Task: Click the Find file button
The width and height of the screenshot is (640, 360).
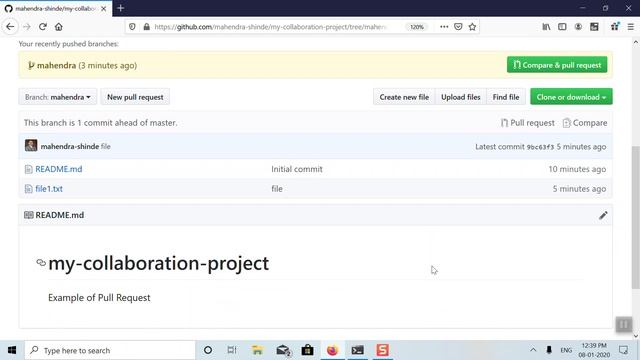Action: pyautogui.click(x=506, y=97)
